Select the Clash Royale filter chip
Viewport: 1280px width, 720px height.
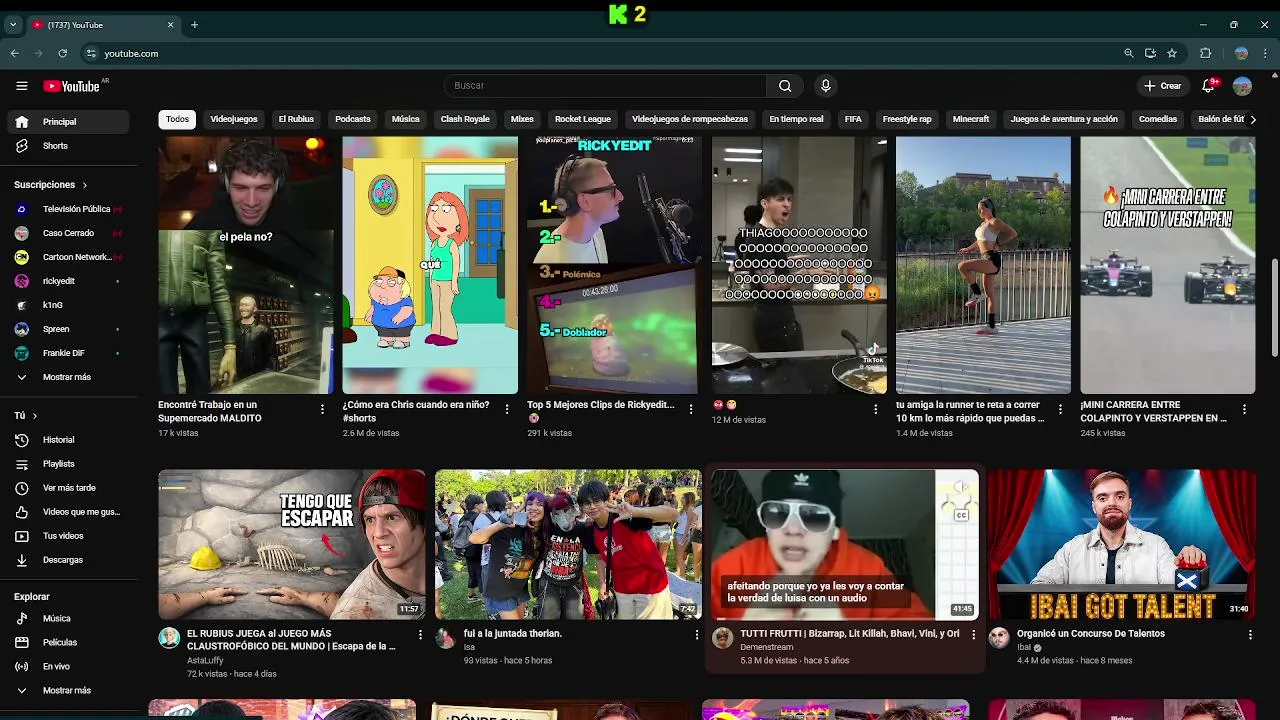tap(465, 119)
